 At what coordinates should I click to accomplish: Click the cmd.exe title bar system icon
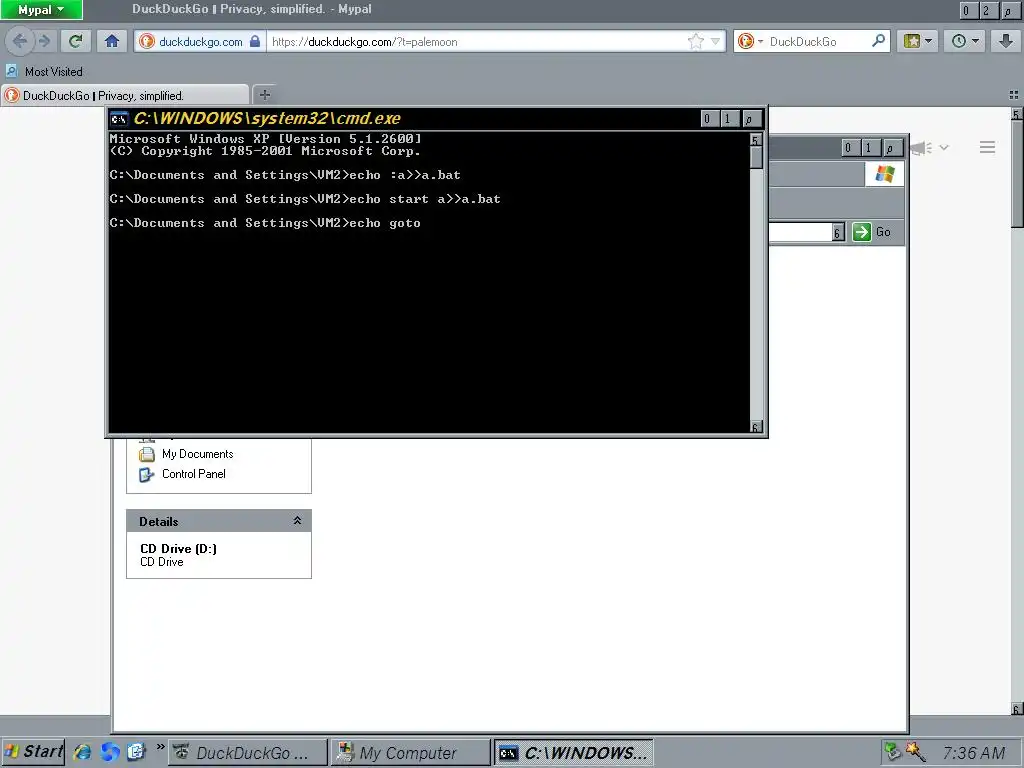coord(119,119)
